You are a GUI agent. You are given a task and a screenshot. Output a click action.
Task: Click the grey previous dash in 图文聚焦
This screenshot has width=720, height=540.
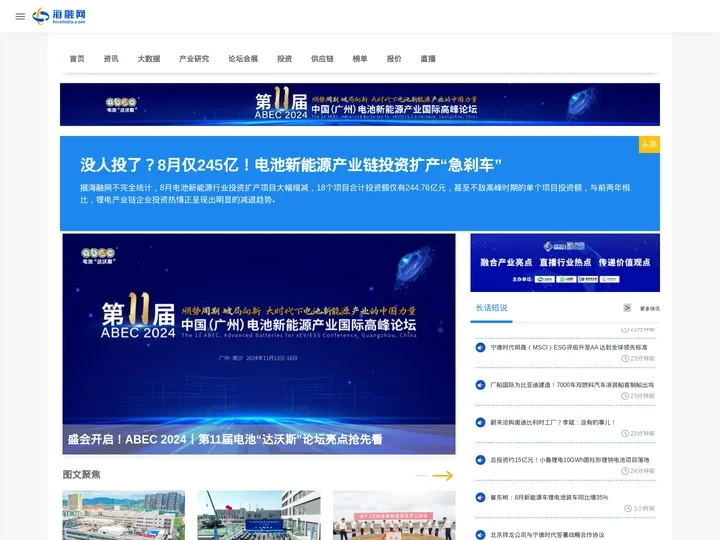click(421, 476)
